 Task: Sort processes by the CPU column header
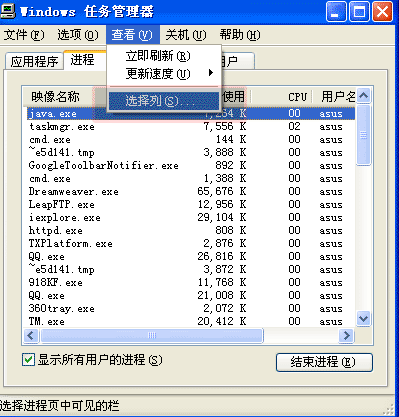[x=297, y=97]
